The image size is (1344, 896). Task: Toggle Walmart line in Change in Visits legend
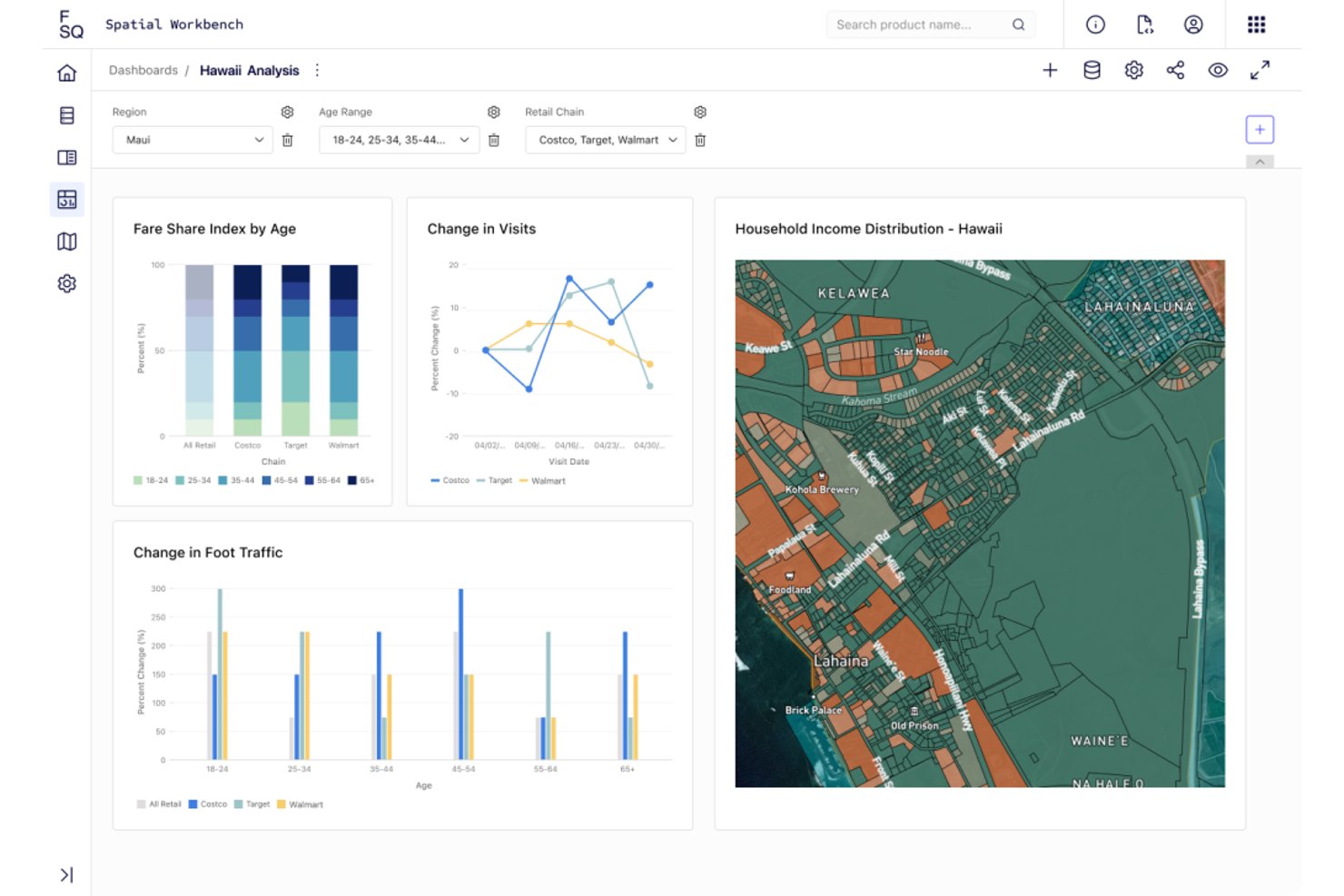pos(542,481)
